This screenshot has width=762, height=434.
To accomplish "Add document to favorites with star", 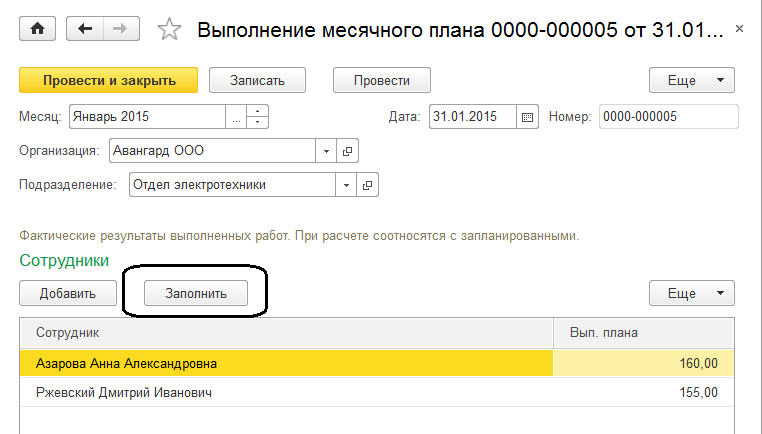I will coord(169,30).
